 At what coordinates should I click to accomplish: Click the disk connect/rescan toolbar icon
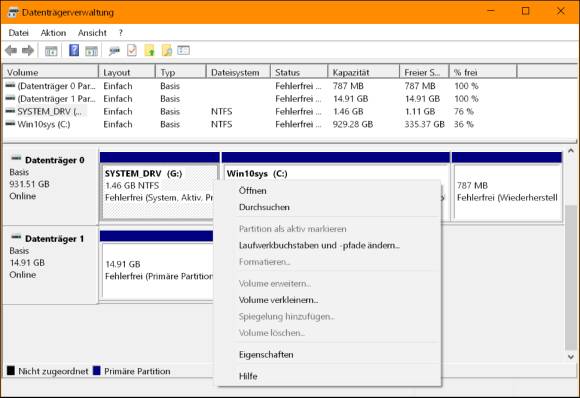tap(114, 51)
